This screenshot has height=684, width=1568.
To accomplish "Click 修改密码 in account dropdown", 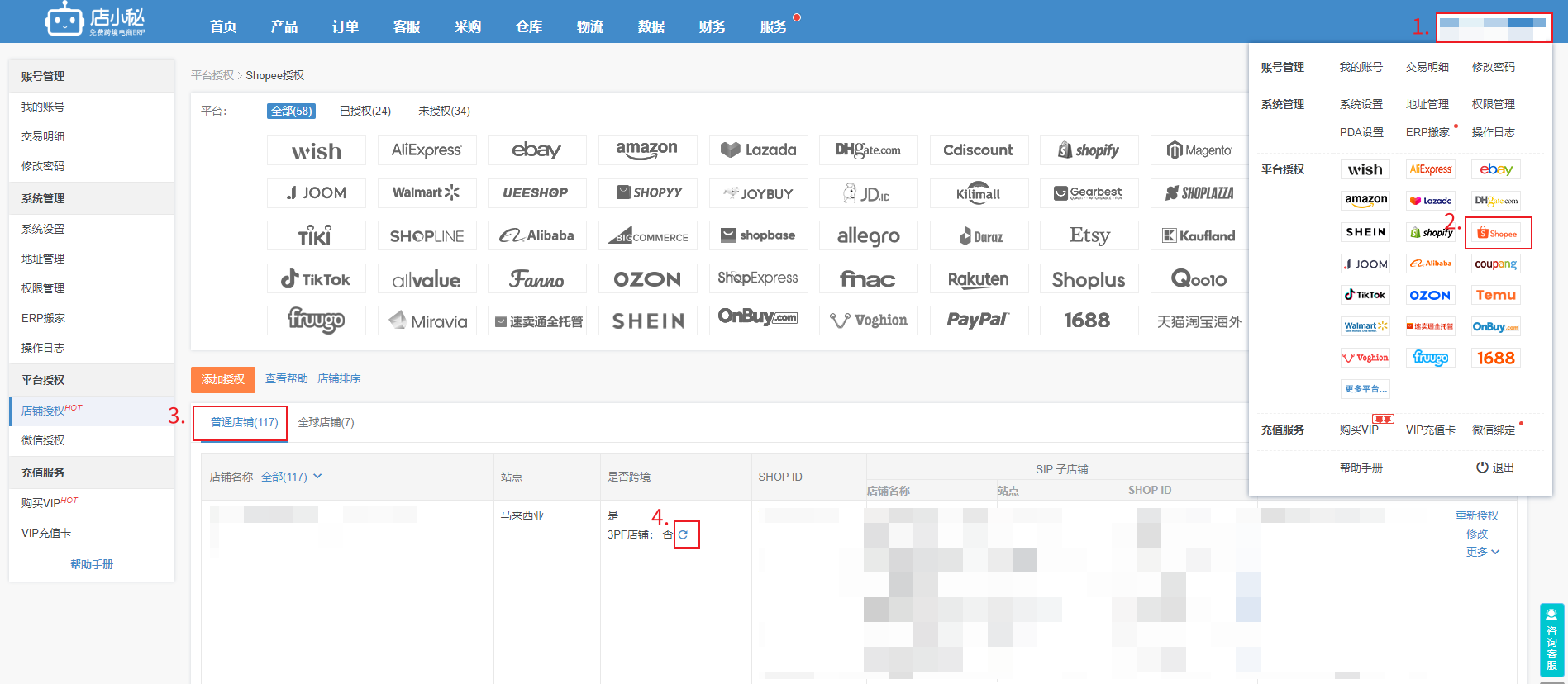I will (x=1494, y=67).
